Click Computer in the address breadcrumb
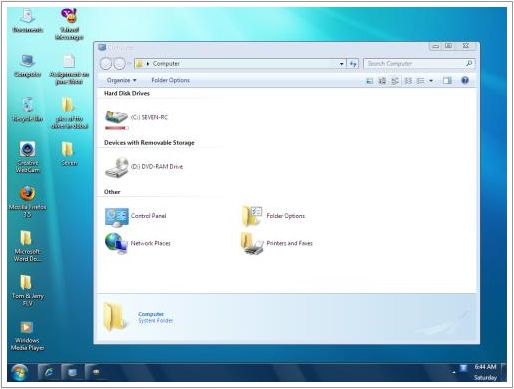Screen dimensions: 514x389 (x=166, y=63)
